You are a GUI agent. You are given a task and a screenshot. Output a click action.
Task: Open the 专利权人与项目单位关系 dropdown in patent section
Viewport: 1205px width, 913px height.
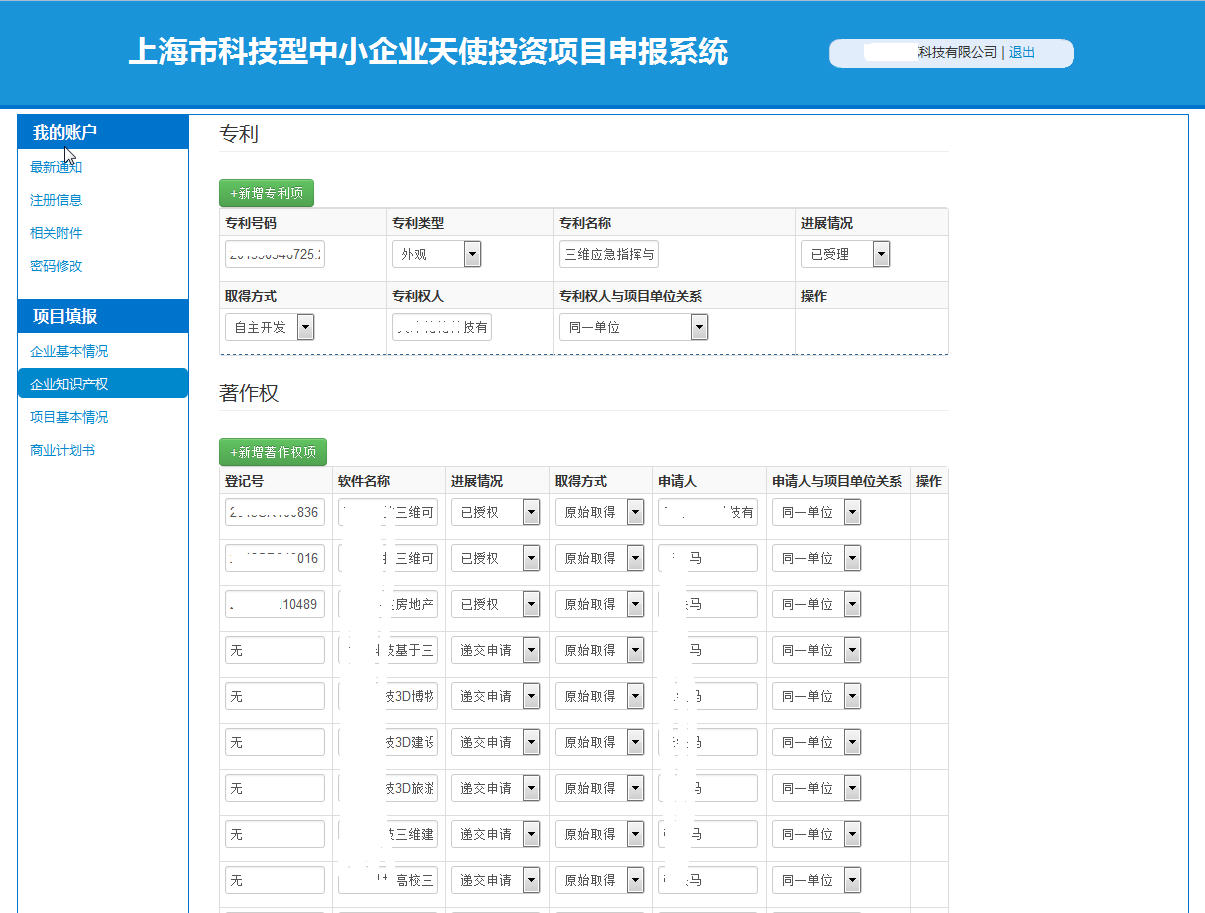pos(633,327)
